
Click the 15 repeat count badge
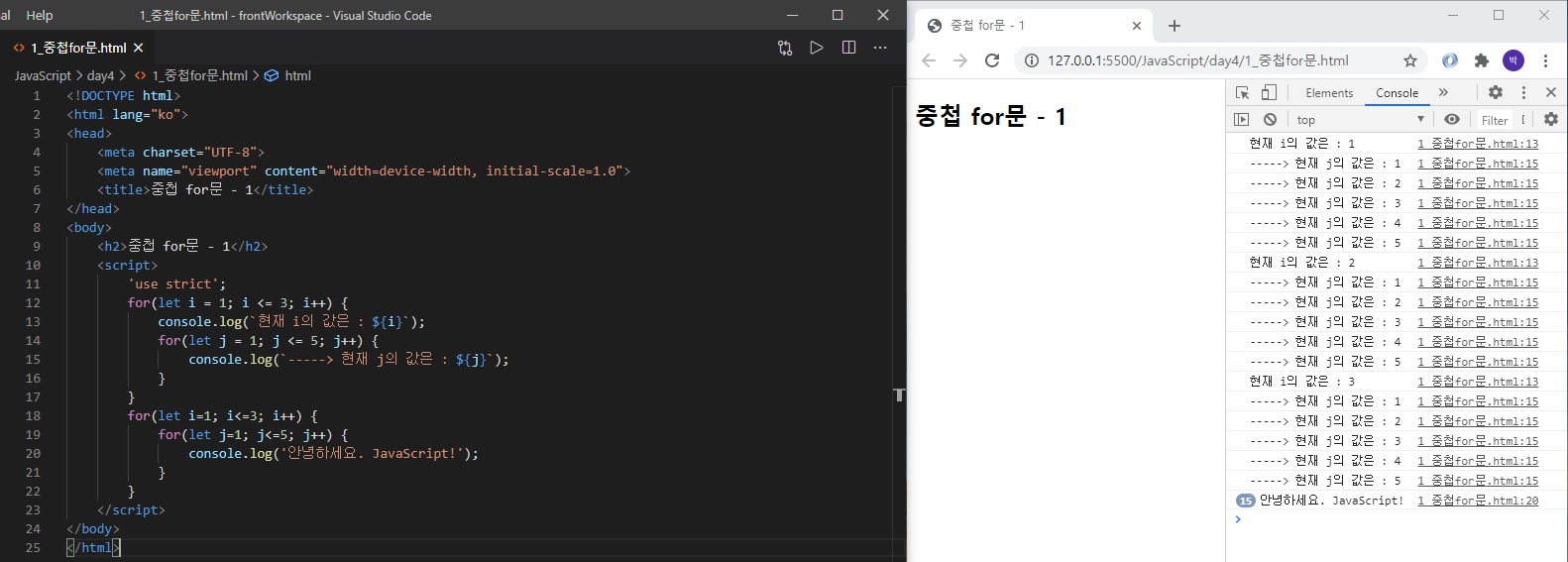click(x=1246, y=501)
